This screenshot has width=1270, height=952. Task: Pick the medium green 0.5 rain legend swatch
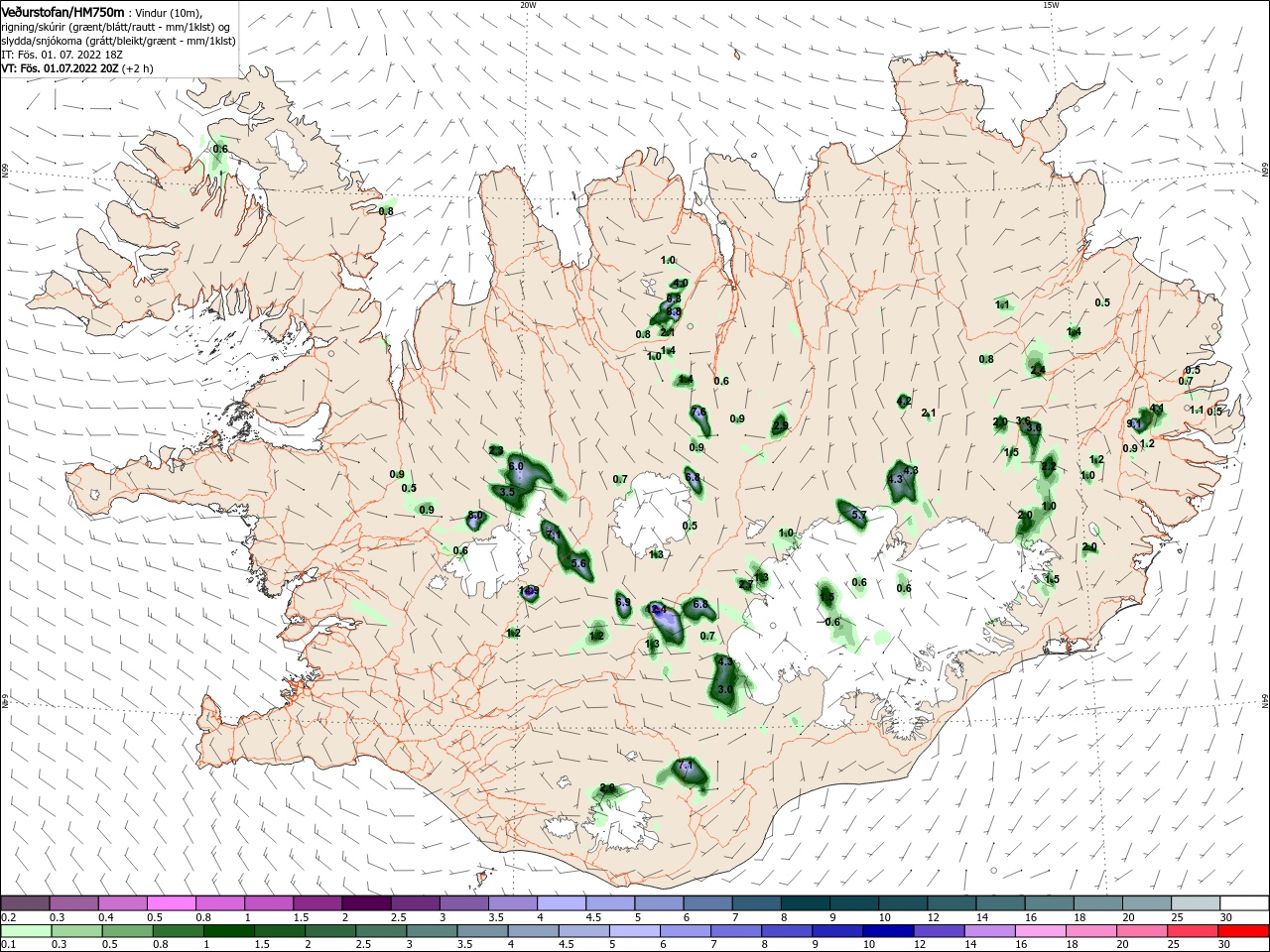click(x=127, y=931)
